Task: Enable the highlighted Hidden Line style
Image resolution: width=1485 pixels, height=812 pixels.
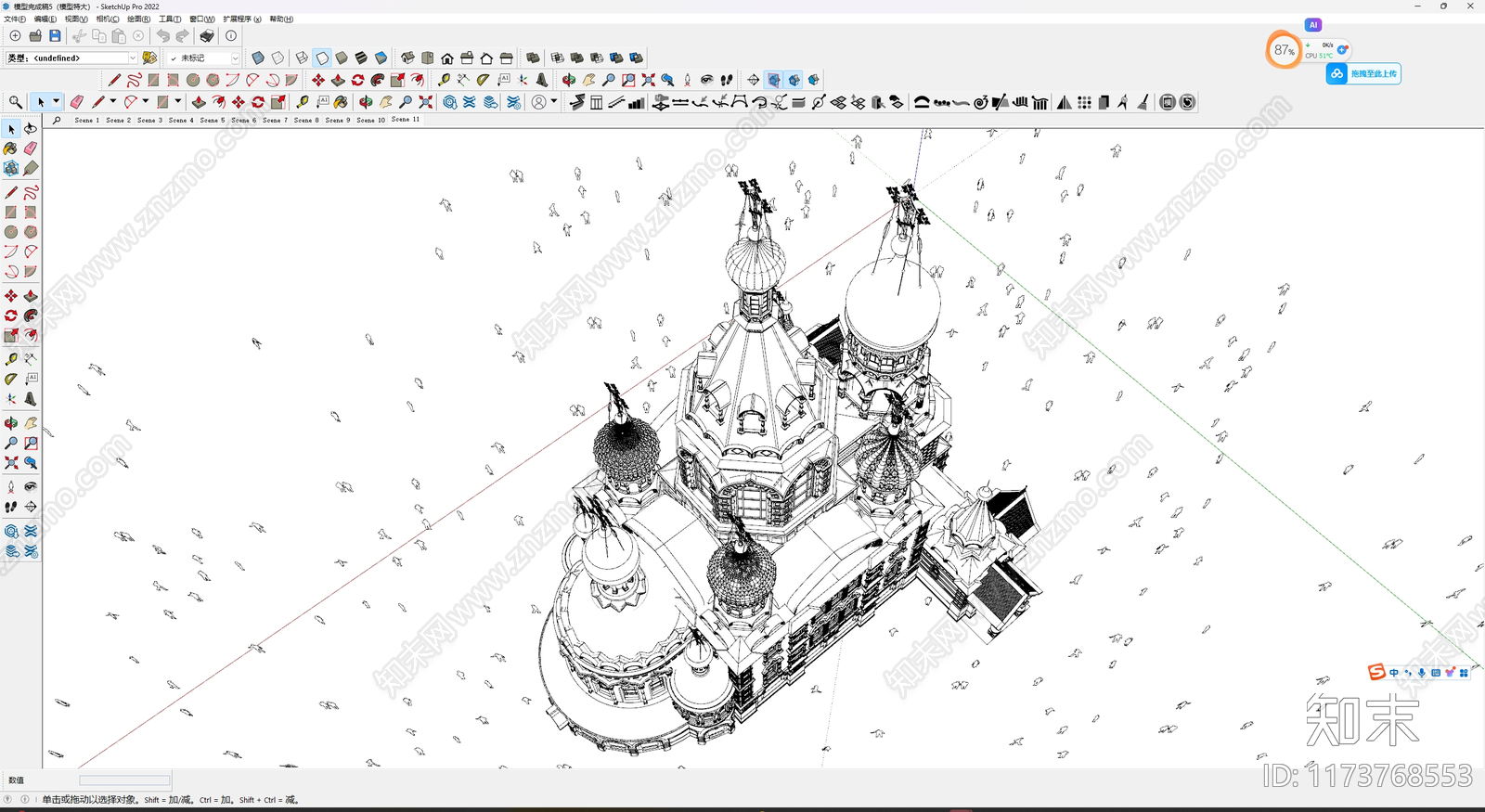Action: [x=321, y=58]
